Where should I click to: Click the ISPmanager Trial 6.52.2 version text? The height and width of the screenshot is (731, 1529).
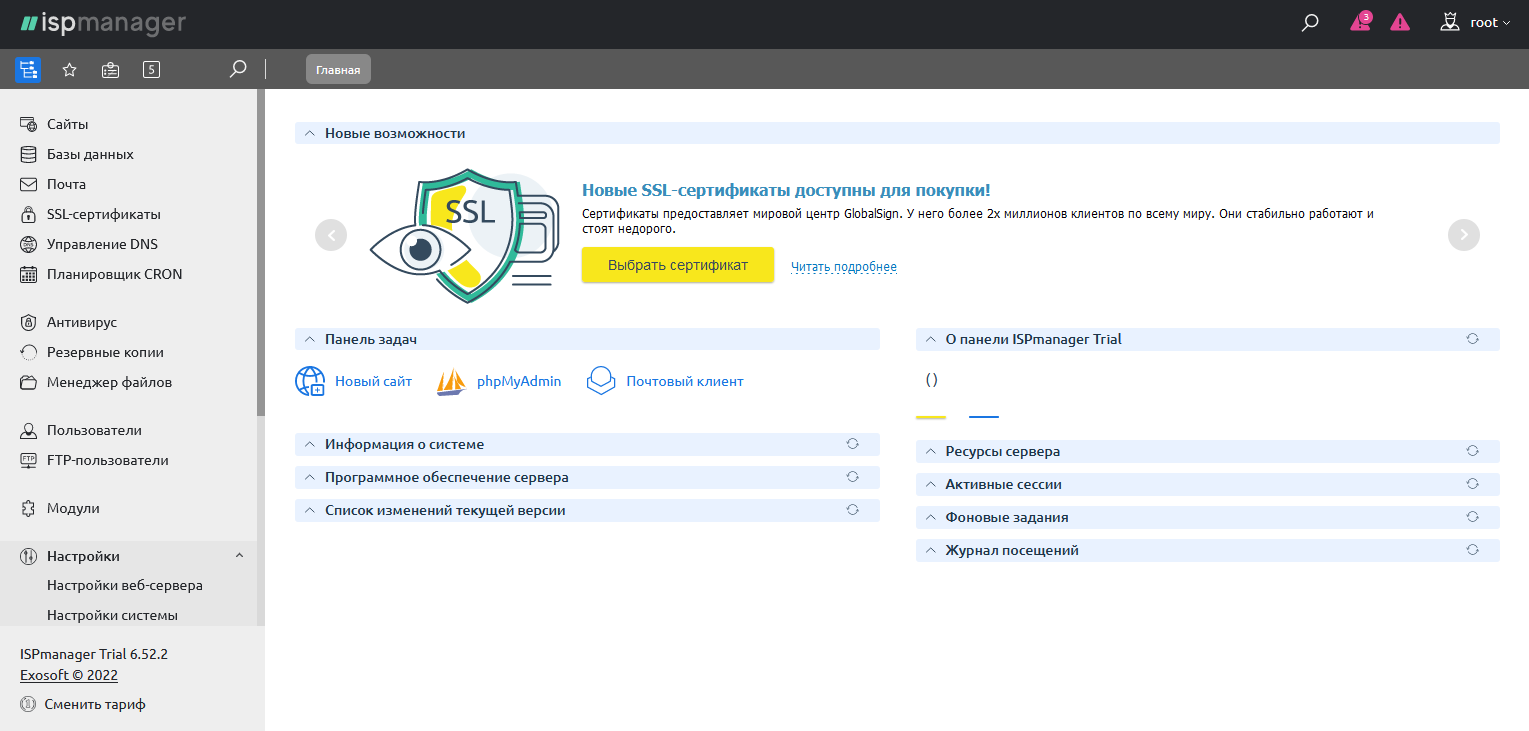[94, 654]
